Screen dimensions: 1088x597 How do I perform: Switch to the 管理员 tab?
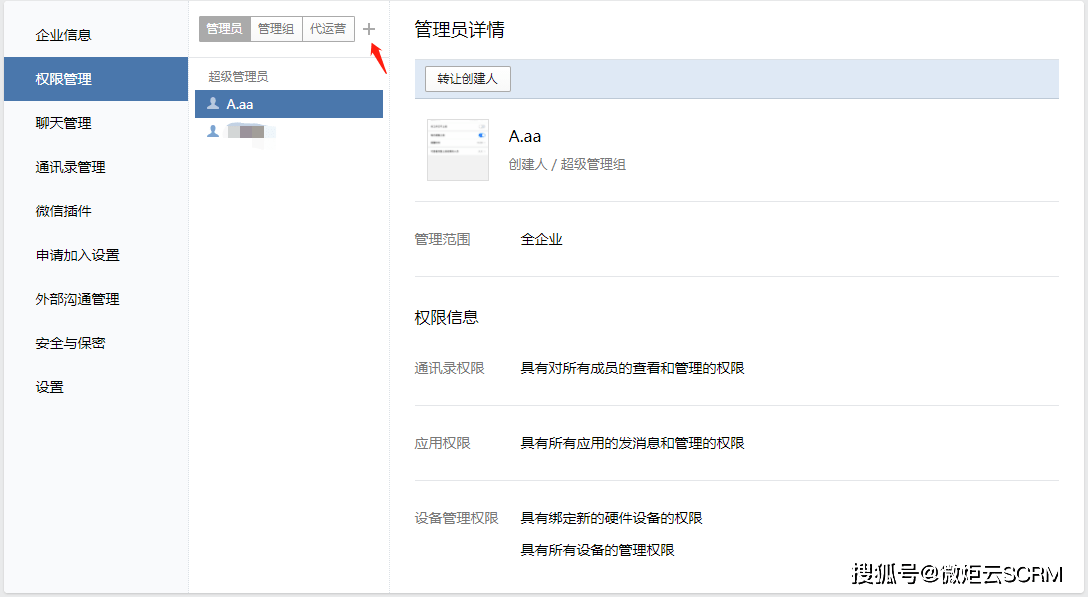(225, 28)
